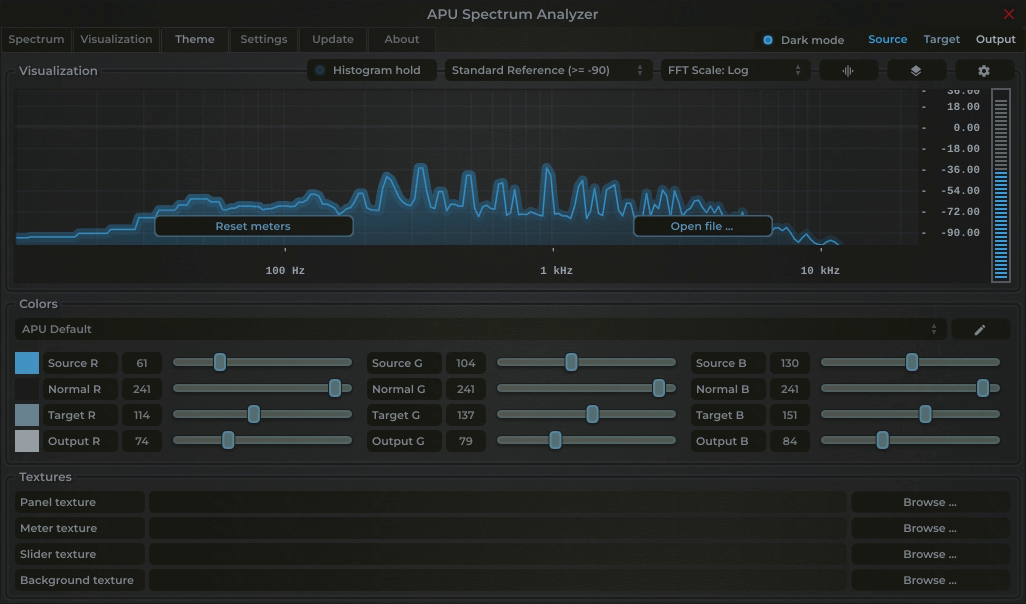Expand the APU Default color preset dropdown
The height and width of the screenshot is (604, 1026).
click(x=480, y=329)
